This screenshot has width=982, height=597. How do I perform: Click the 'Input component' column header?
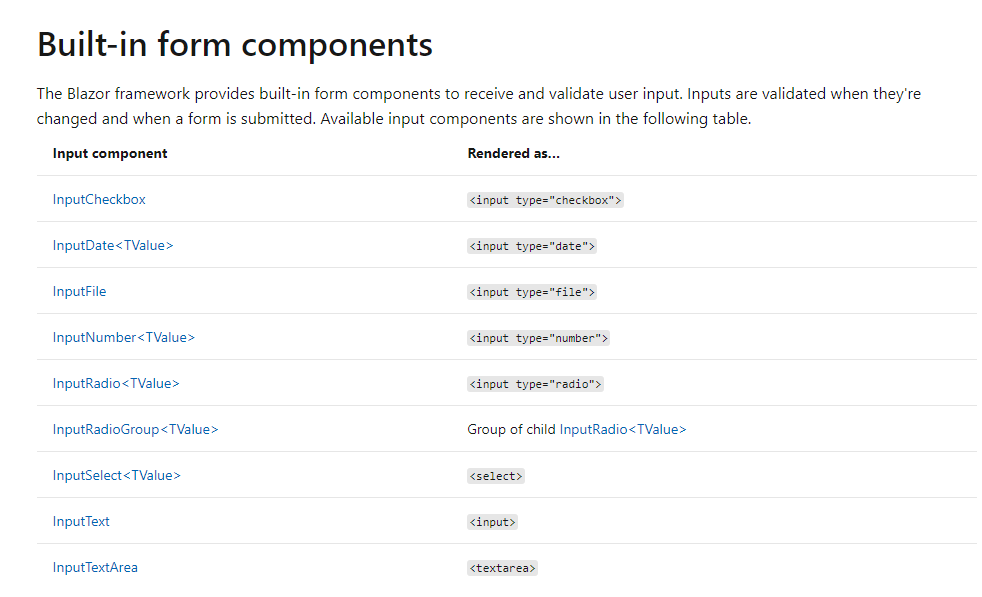pos(110,154)
